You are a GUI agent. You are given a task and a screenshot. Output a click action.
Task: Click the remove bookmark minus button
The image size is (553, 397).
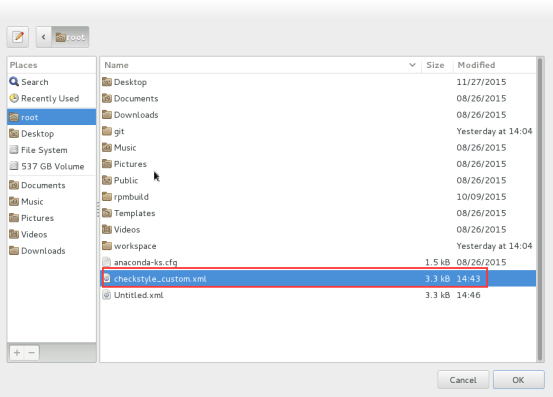[32, 352]
